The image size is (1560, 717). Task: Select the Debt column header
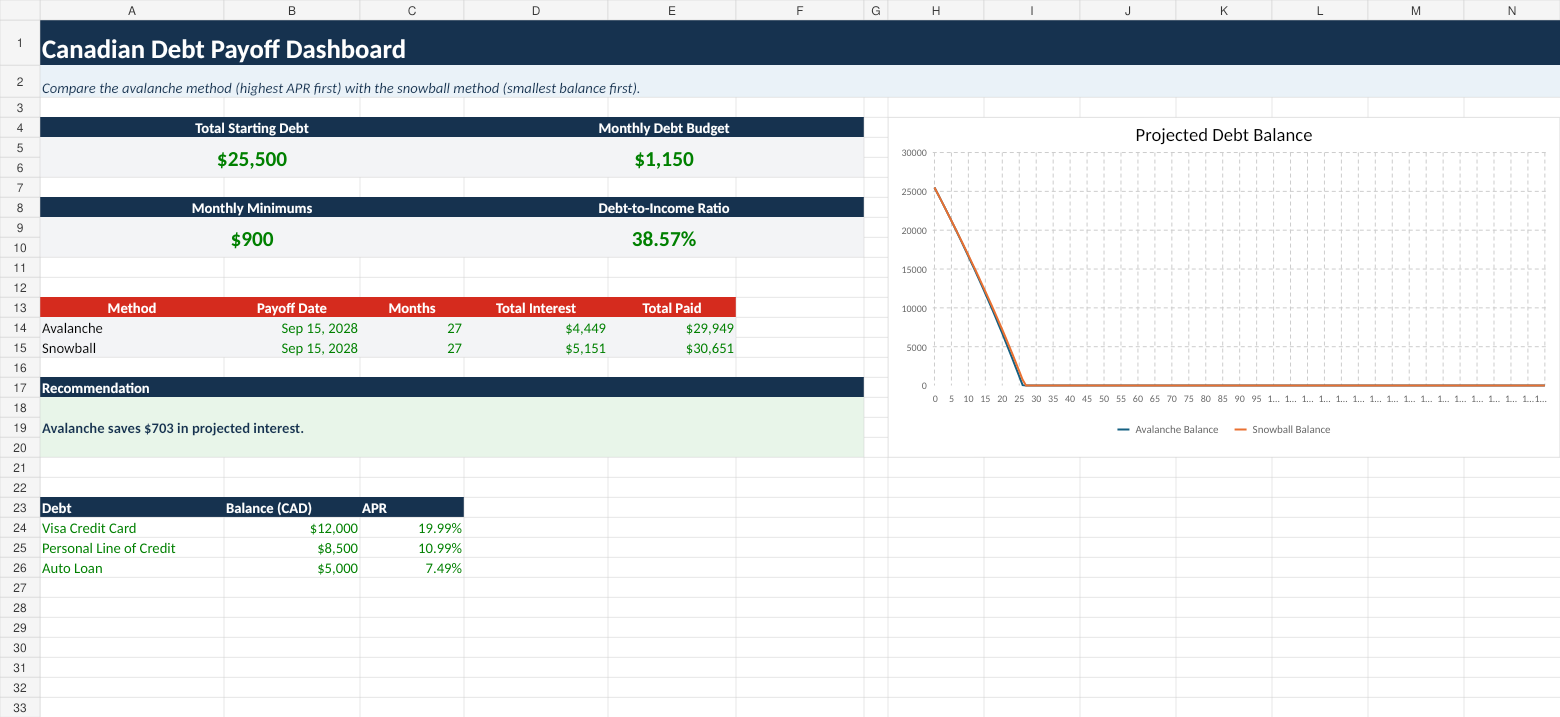click(132, 508)
